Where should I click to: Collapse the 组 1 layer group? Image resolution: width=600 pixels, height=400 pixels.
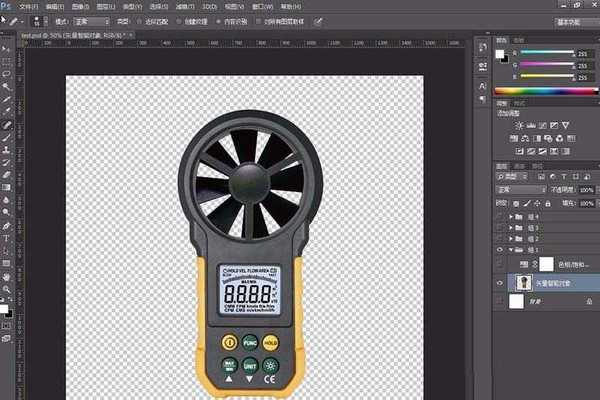pyautogui.click(x=512, y=250)
